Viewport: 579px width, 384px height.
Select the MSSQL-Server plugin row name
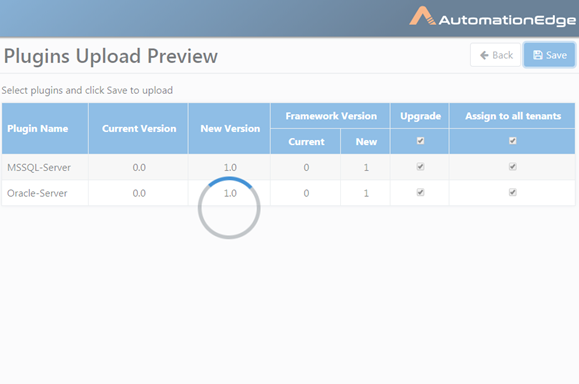click(39, 168)
